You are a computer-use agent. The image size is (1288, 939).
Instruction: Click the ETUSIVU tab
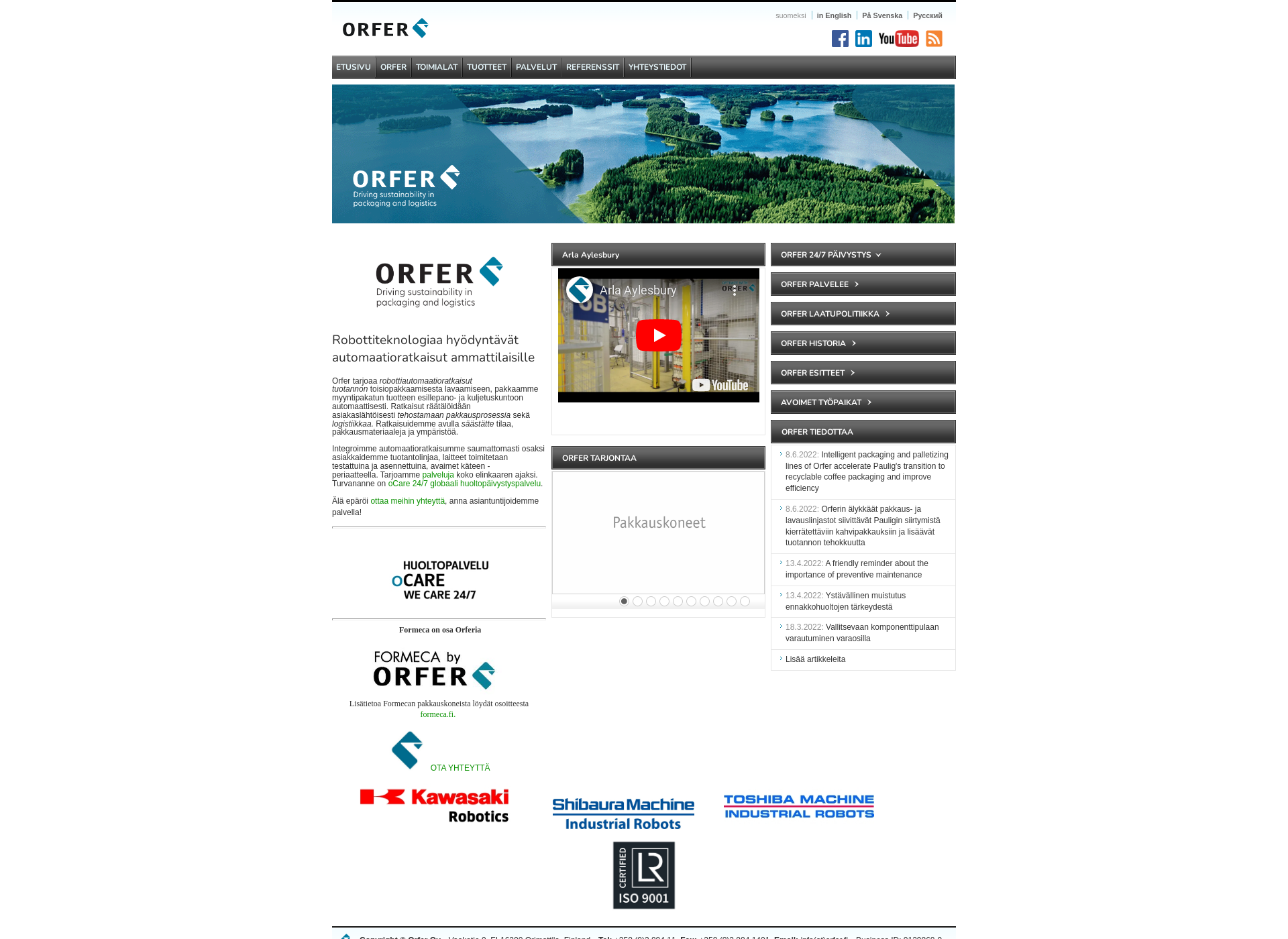354,67
